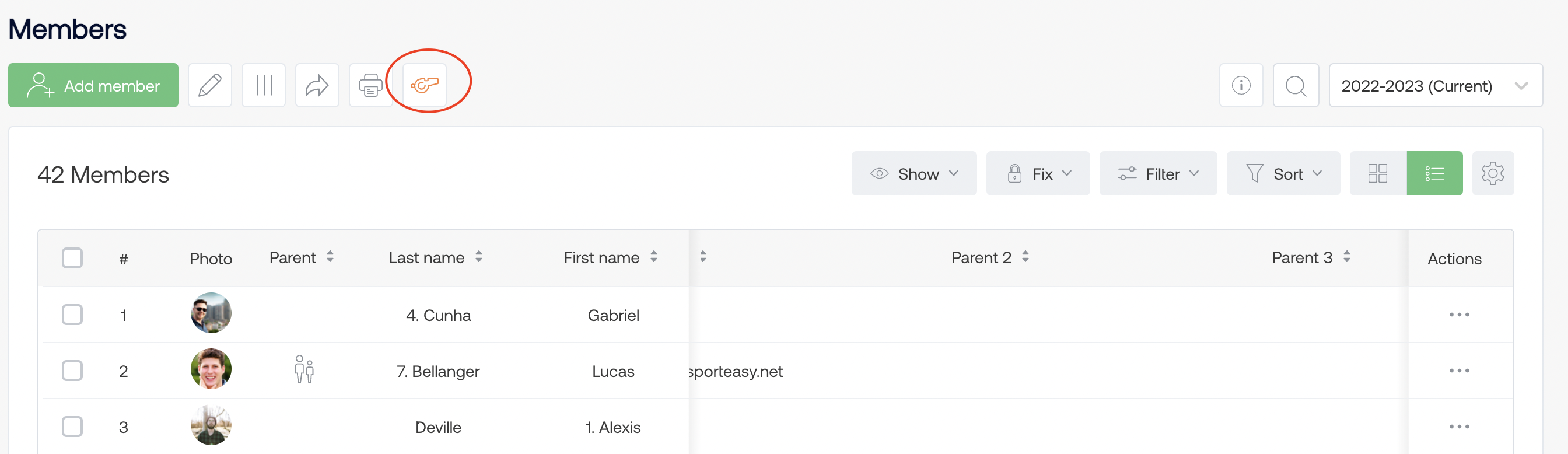
Task: Expand the Fix dropdown
Action: pyautogui.click(x=1038, y=173)
